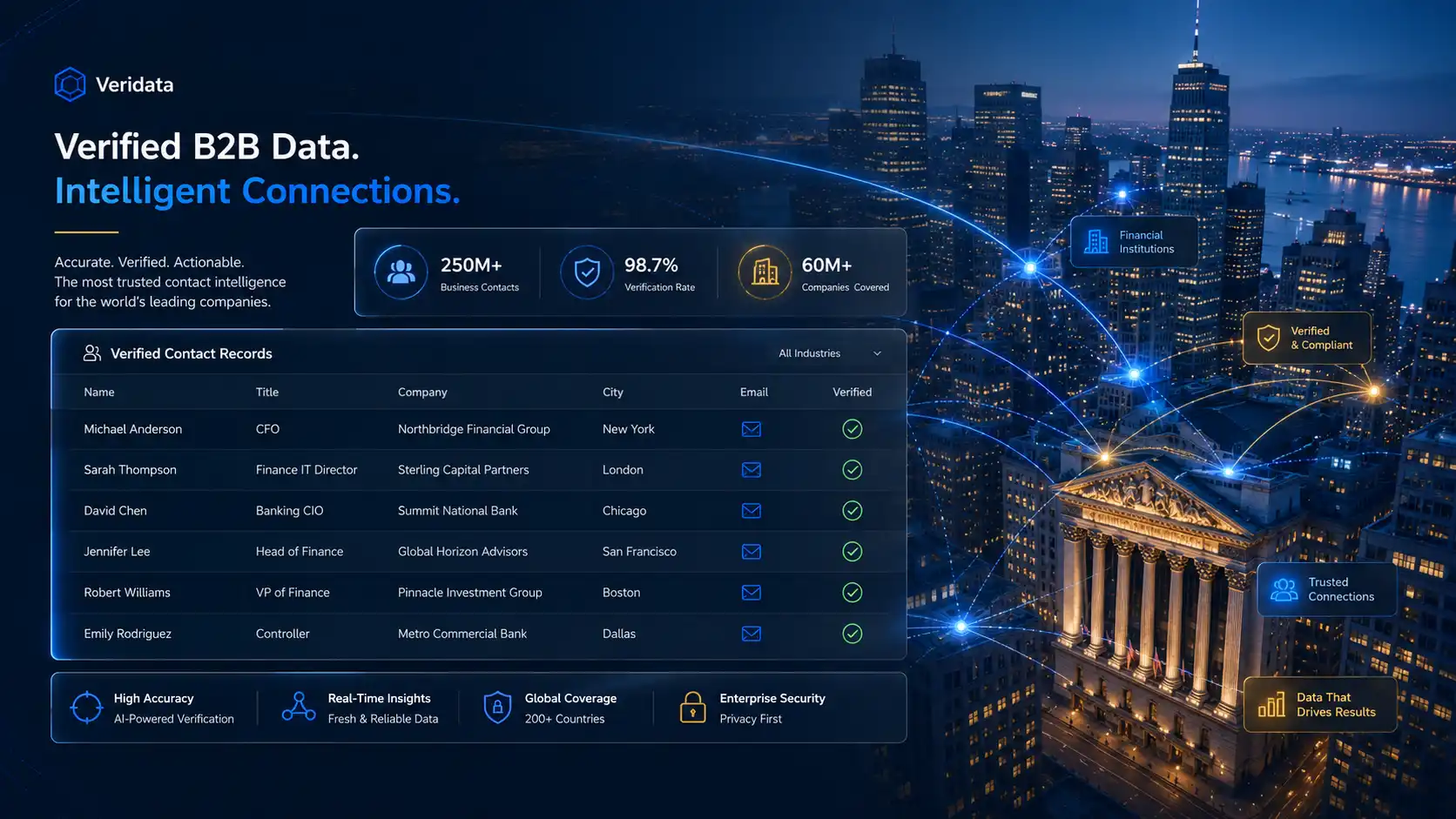Click the Email column header
1456x819 pixels.
[x=754, y=393]
